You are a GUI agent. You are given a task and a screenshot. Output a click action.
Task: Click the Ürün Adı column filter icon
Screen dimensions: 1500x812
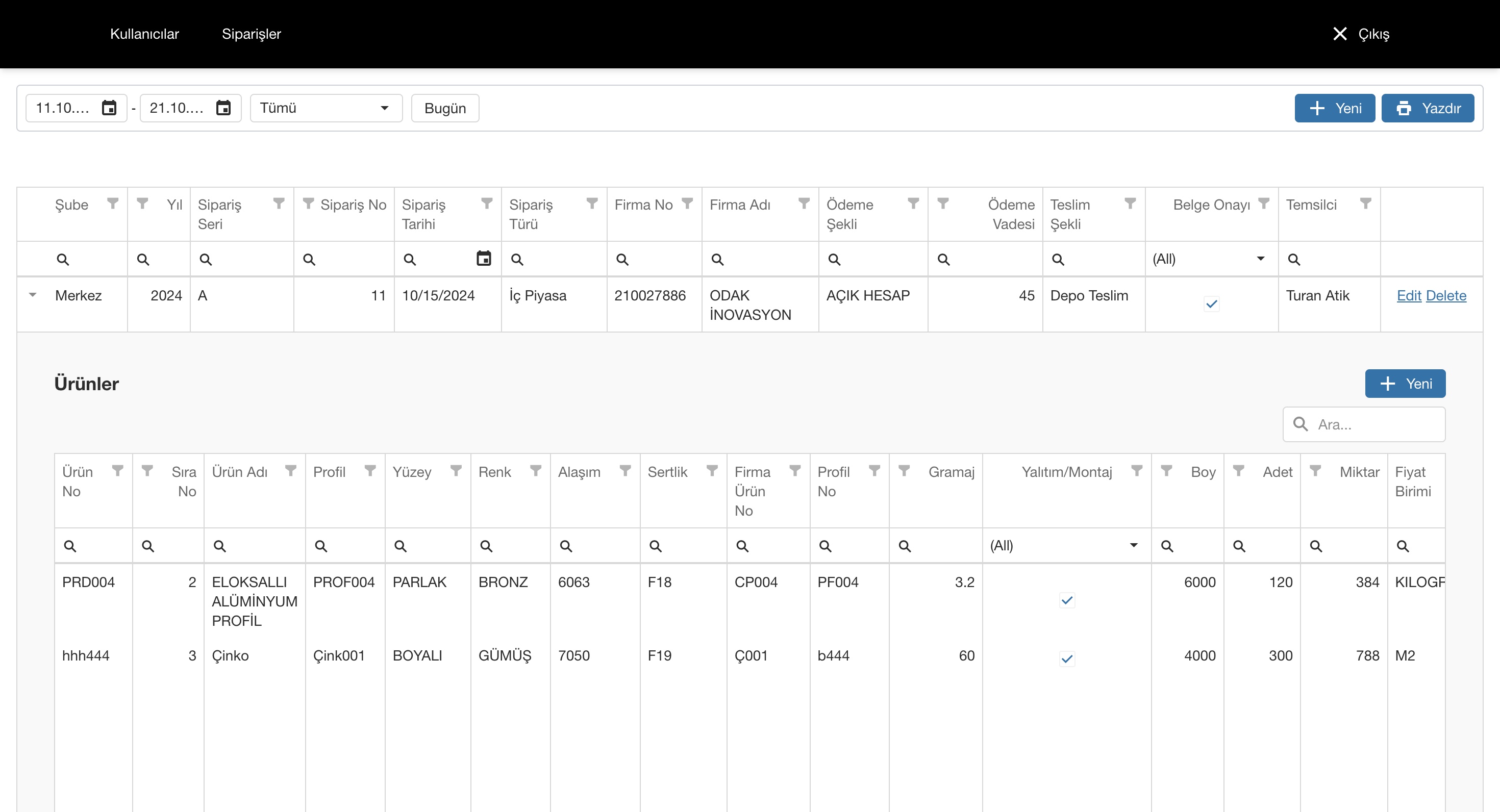[291, 471]
